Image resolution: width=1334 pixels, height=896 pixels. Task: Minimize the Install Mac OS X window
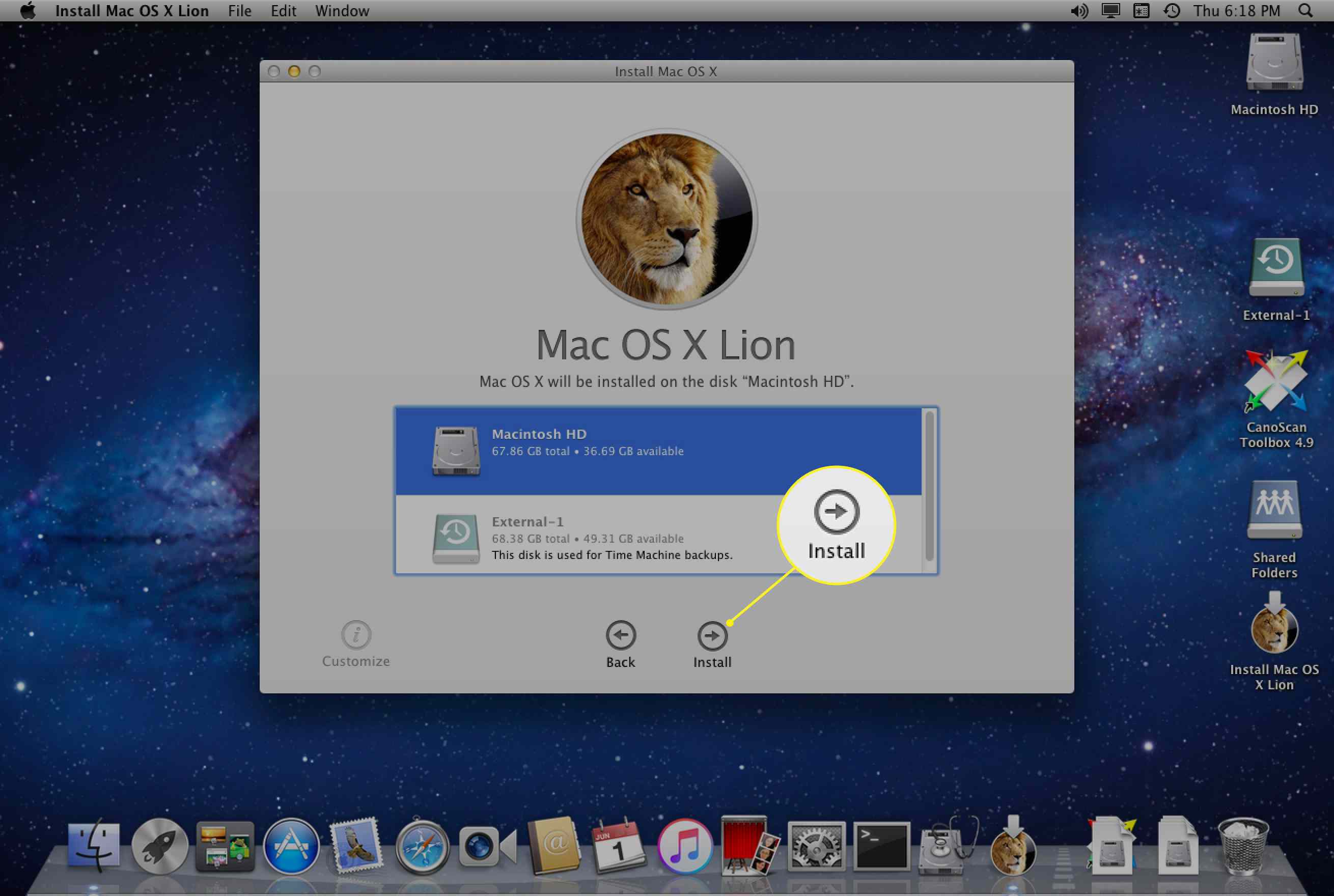pyautogui.click(x=294, y=71)
